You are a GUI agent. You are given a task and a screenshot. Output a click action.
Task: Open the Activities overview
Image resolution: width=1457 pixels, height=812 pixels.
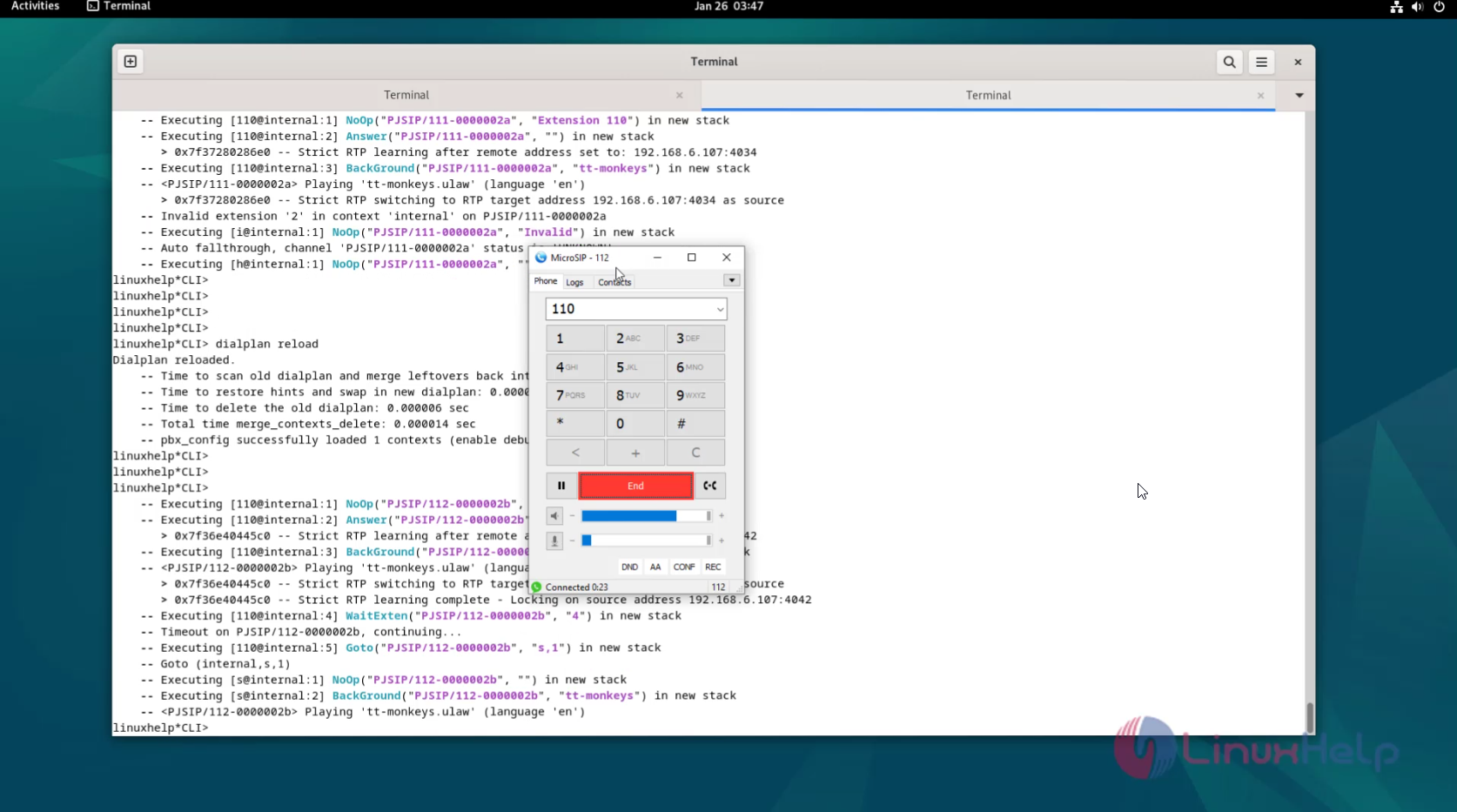pos(36,6)
